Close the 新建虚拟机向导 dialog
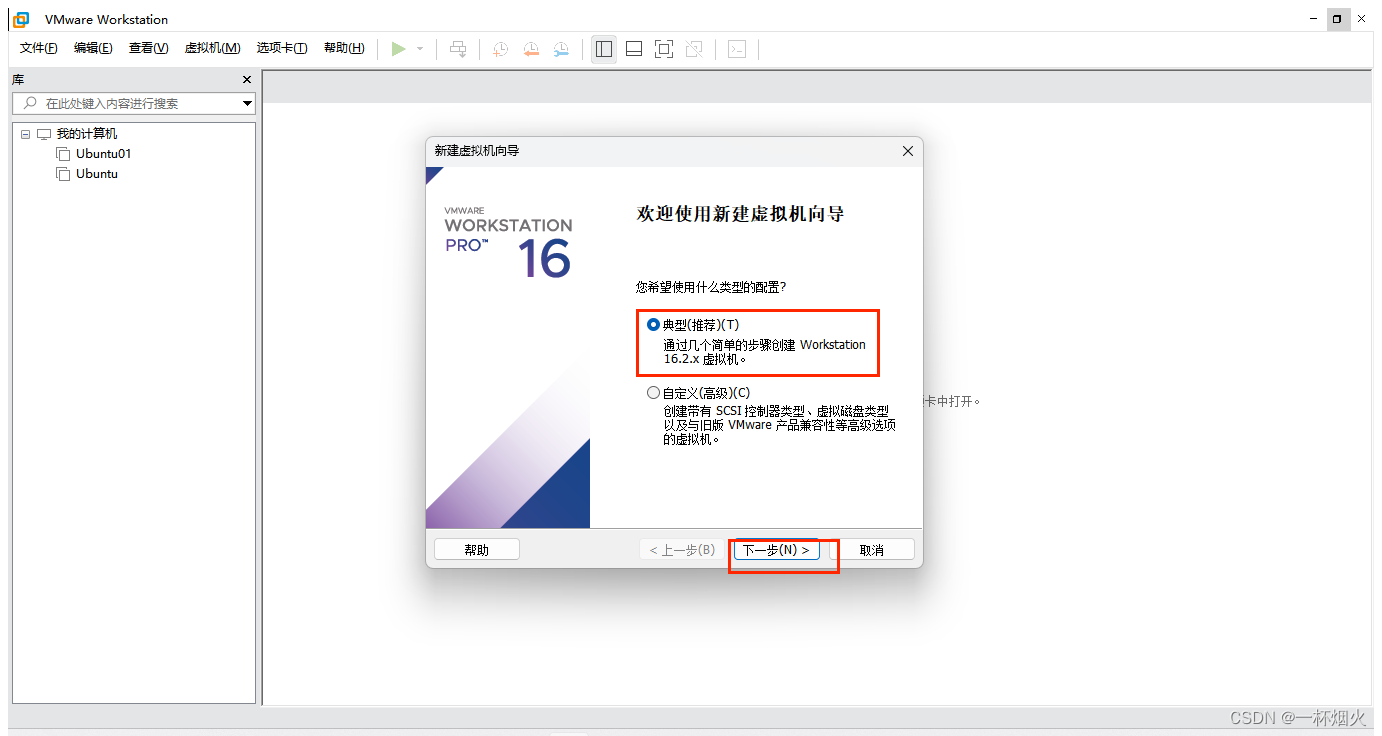Image resolution: width=1382 pixels, height=736 pixels. 908,151
